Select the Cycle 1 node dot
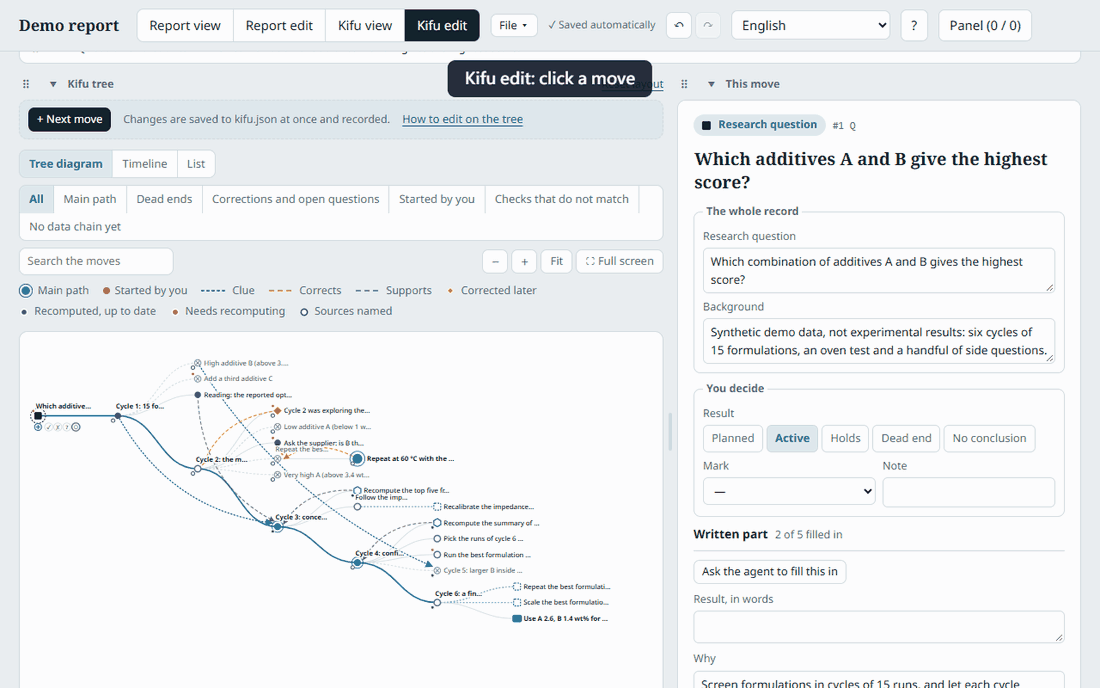Viewport: 1100px width, 688px height. [x=118, y=416]
